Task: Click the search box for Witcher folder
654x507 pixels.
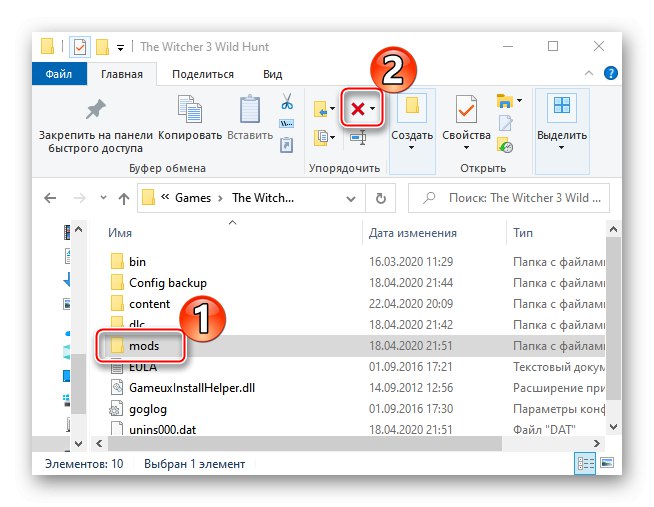Action: click(509, 198)
